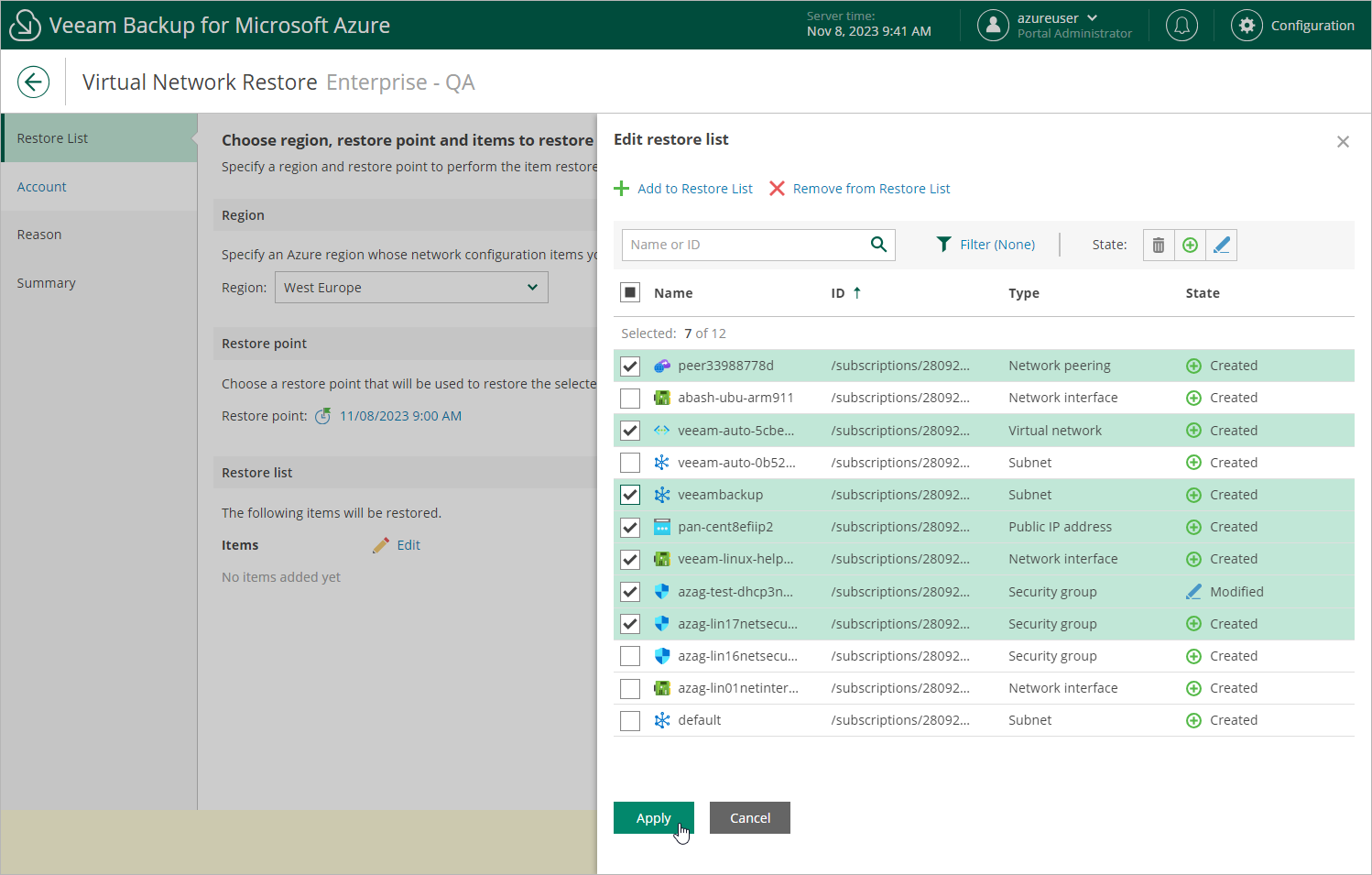Go to the Summary step
The image size is (1372, 875).
(99, 283)
